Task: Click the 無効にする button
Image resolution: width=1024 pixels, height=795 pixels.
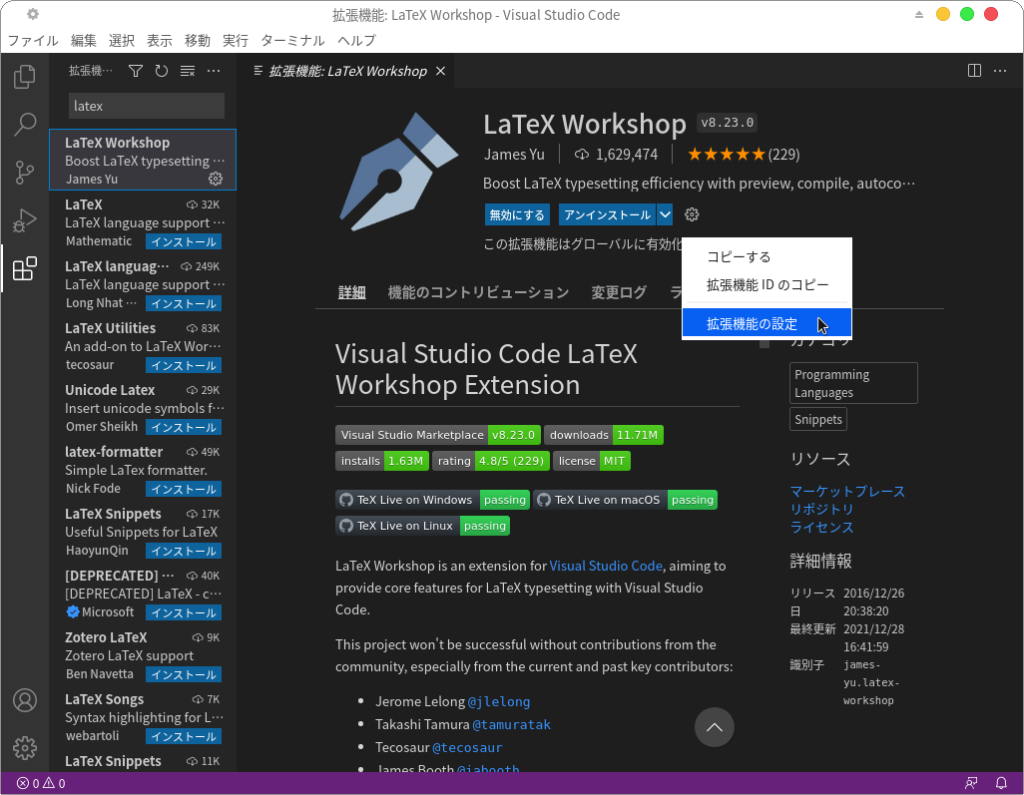Action: [518, 215]
